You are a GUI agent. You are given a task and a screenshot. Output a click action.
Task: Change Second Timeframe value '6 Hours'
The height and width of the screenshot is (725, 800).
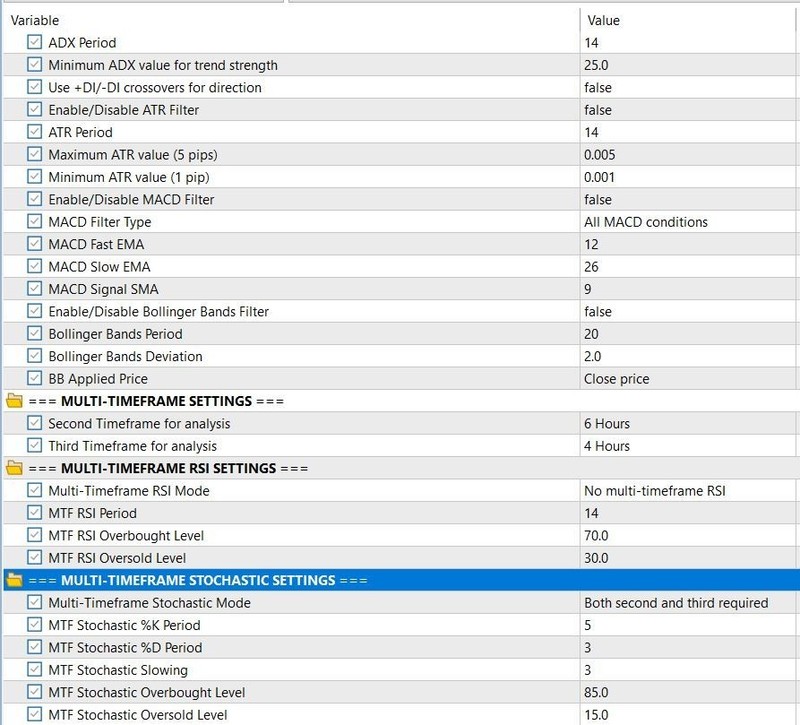(x=689, y=423)
